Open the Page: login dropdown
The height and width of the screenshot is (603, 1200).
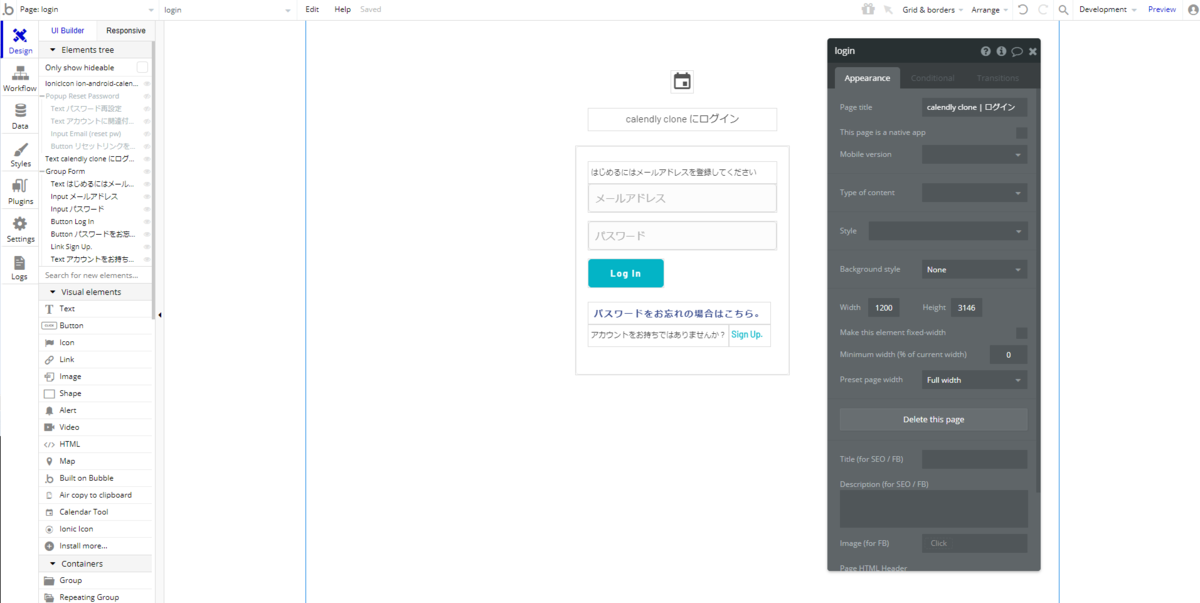click(87, 9)
